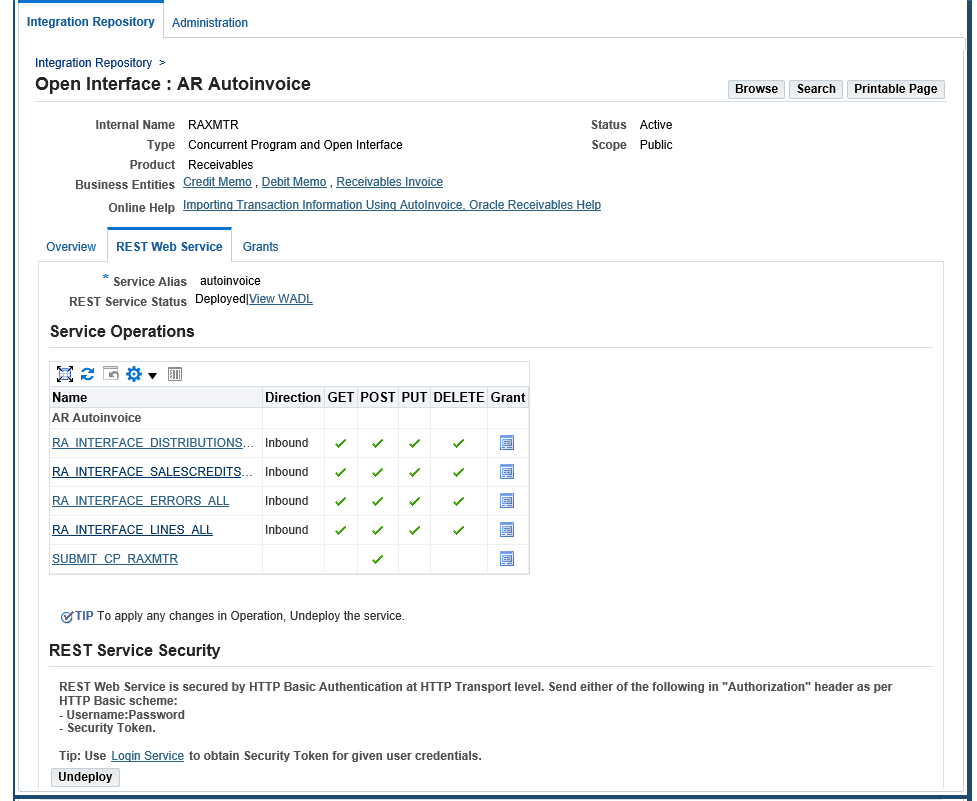Revert changes in the operations table
Image resolution: width=977 pixels, height=801 pixels.
click(110, 373)
